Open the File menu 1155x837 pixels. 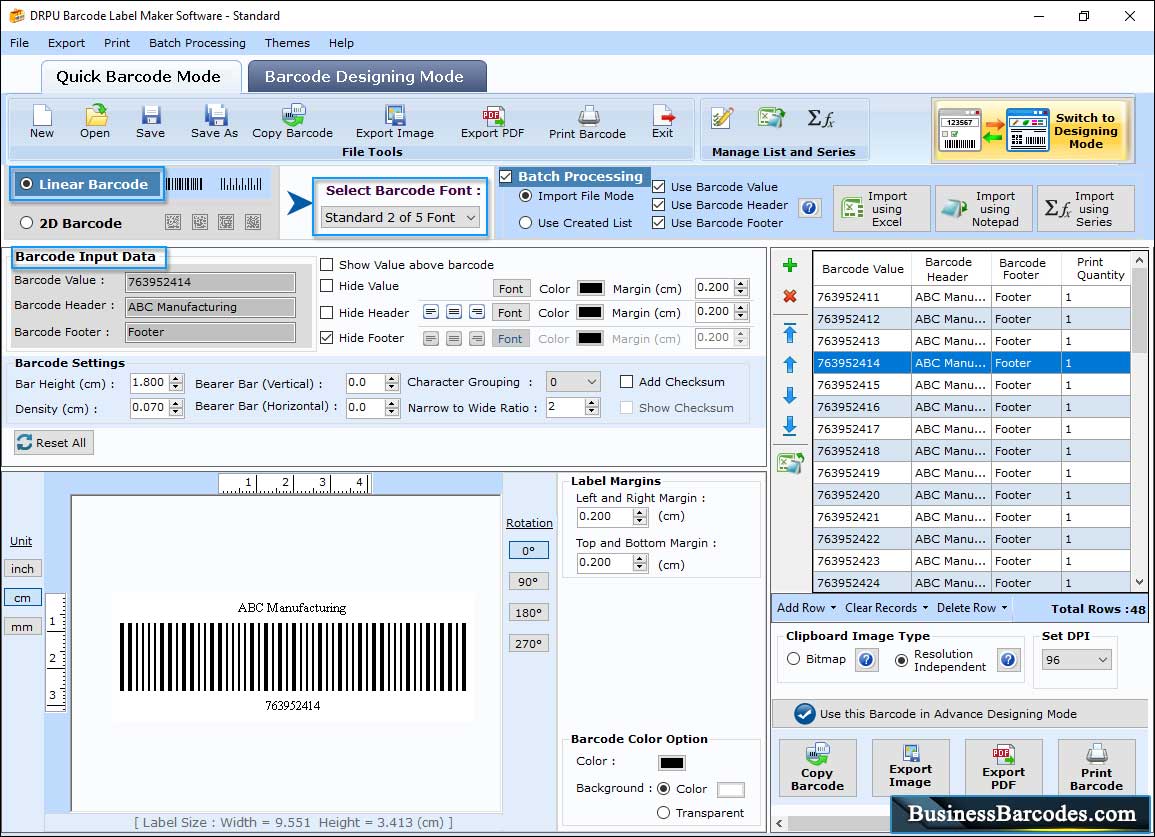point(19,43)
